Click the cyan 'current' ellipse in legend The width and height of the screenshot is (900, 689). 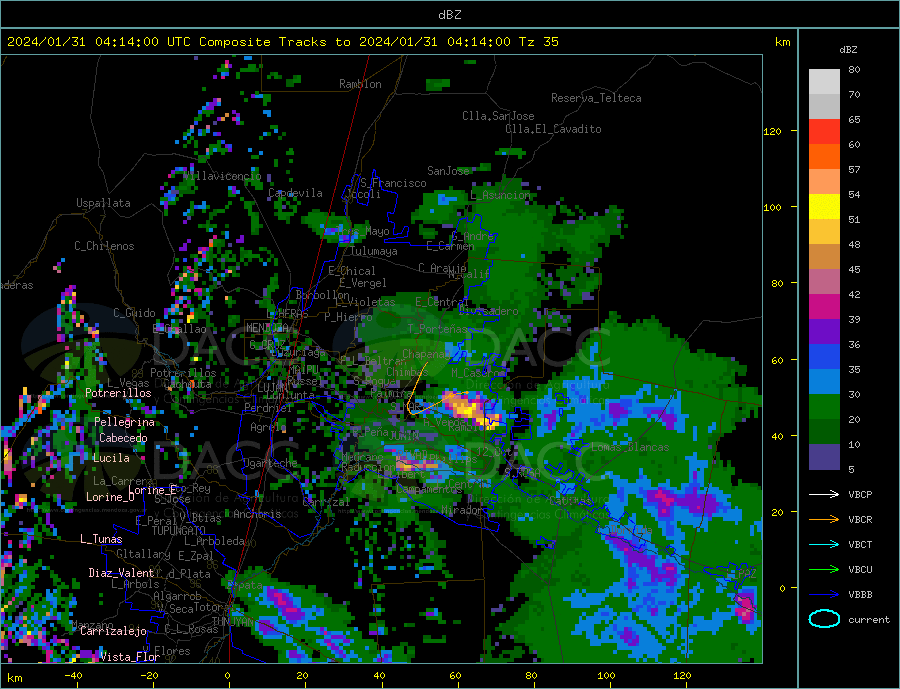pyautogui.click(x=824, y=619)
